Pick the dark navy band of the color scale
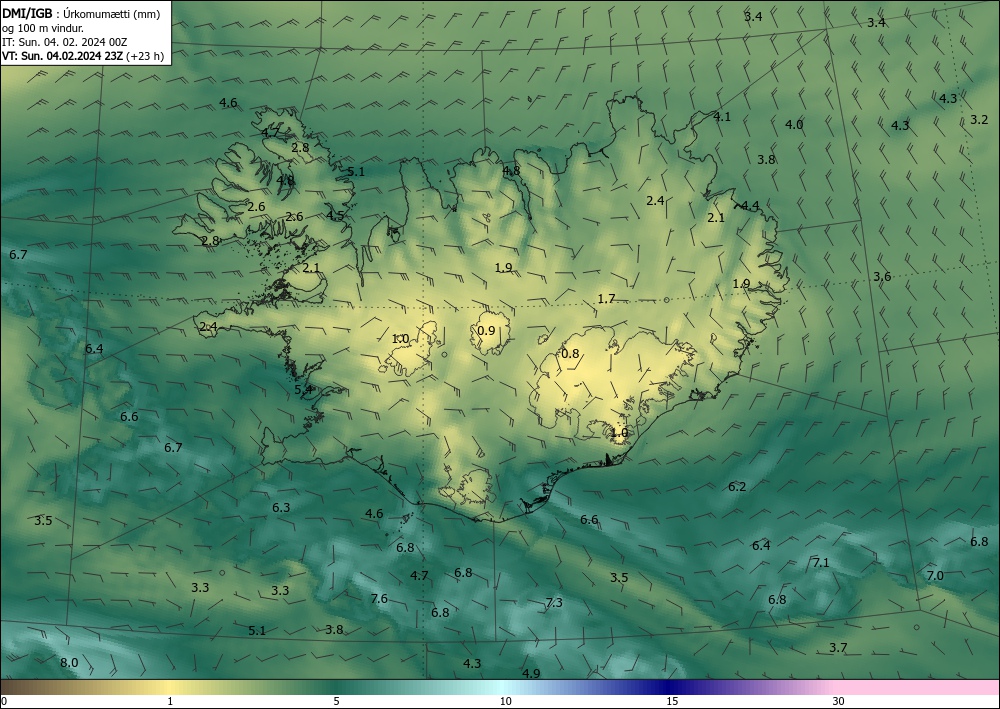Image resolution: width=1000 pixels, height=709 pixels. 670,687
